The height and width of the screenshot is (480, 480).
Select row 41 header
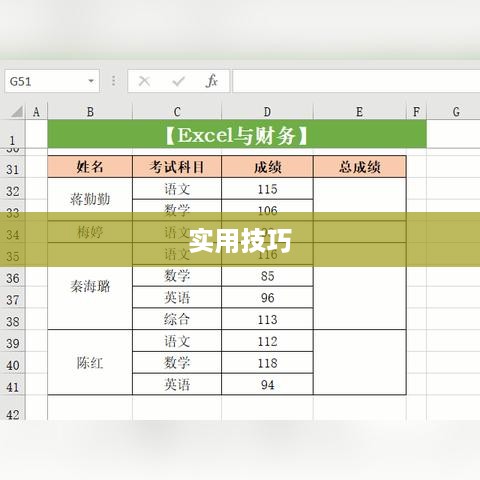click(12, 384)
